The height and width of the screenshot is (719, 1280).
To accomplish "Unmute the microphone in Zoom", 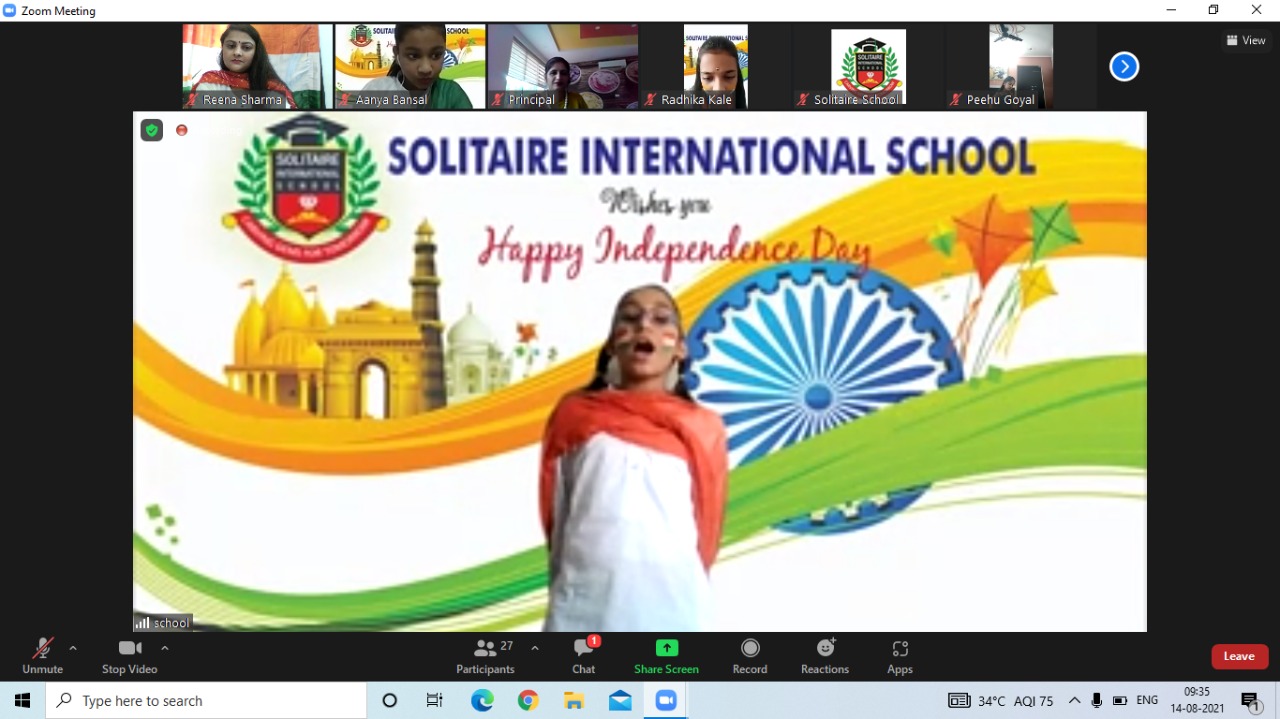I will [x=42, y=656].
